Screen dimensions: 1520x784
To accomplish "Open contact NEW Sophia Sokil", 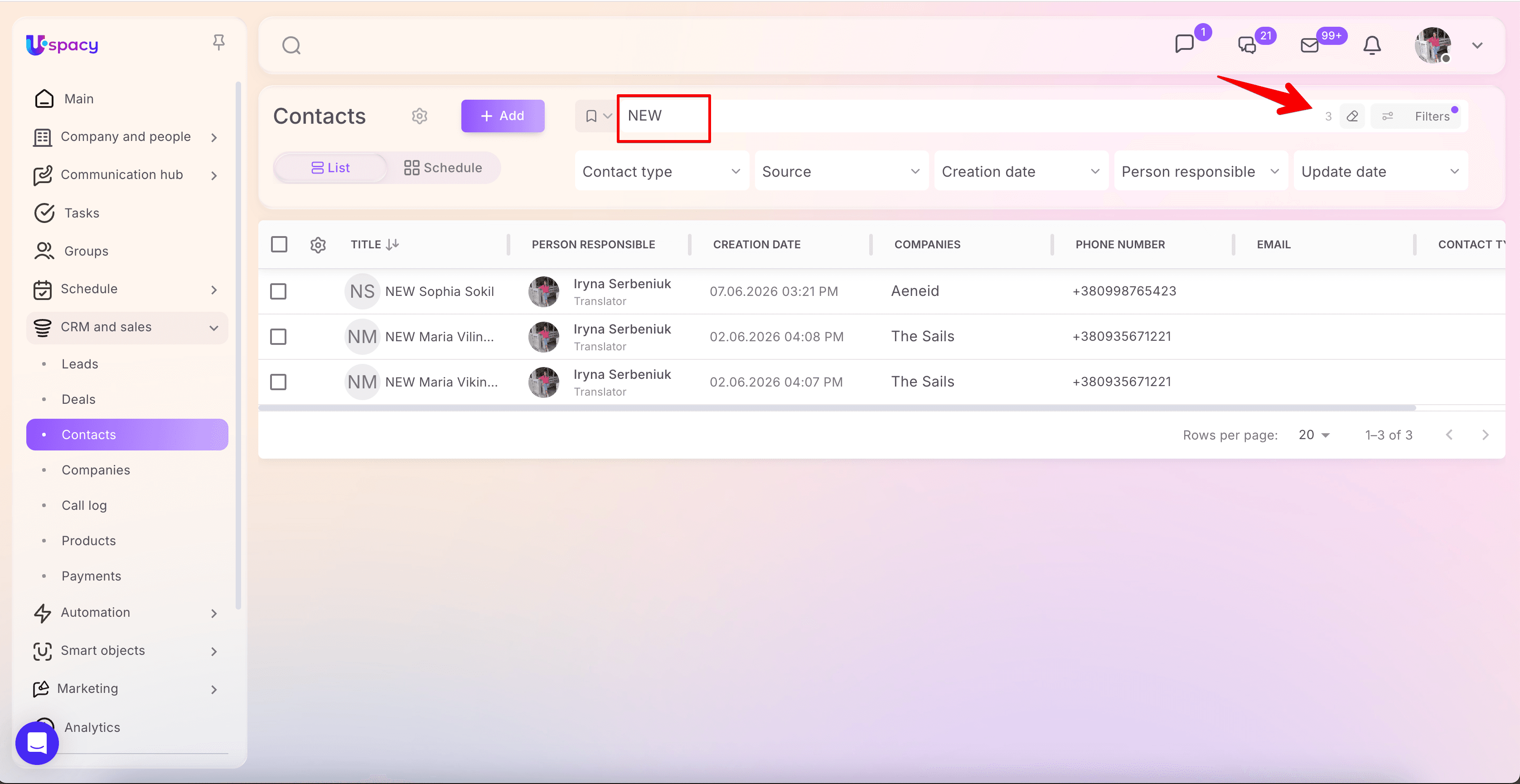I will click(x=440, y=291).
